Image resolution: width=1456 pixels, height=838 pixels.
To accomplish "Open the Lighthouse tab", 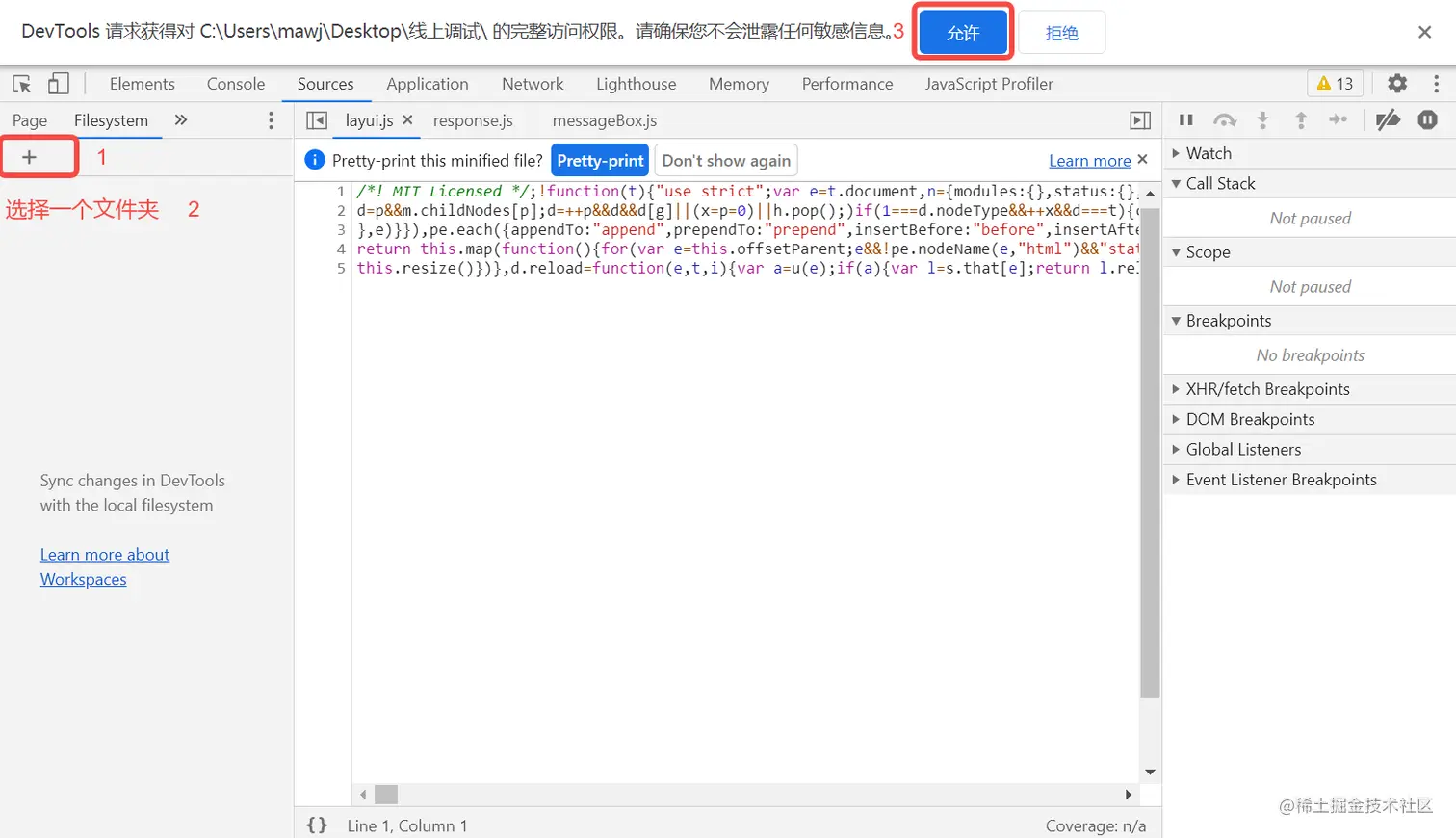I will click(x=637, y=84).
